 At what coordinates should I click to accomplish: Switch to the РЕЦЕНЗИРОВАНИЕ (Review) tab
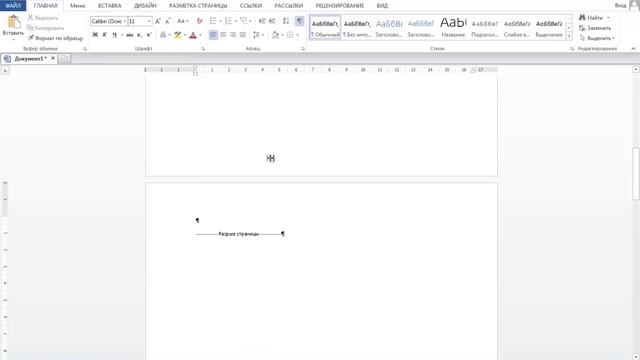click(x=340, y=6)
